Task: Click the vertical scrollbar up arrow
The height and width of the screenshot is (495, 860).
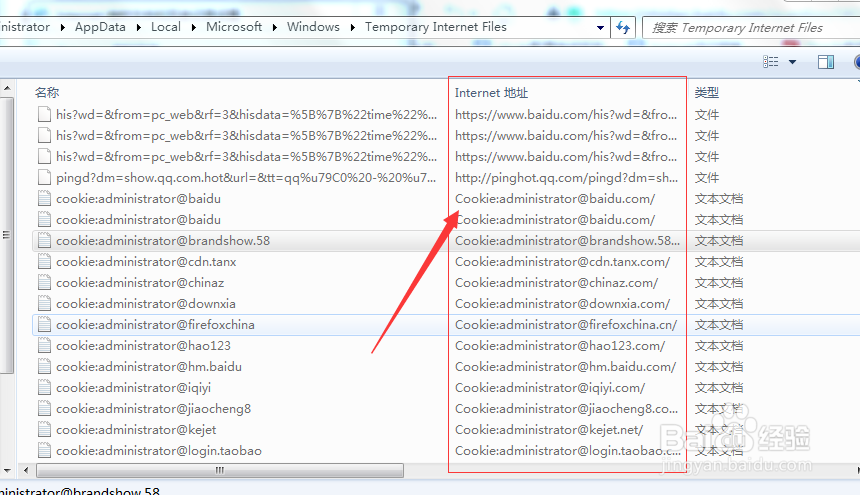Action: click(7, 88)
